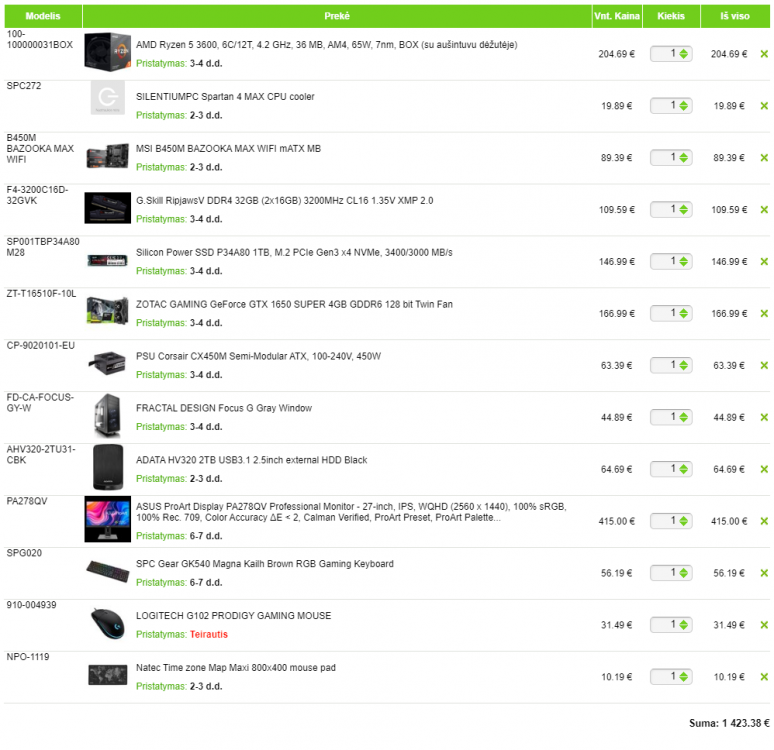Remove SILENTIUMPC Spartan 4 MAX cooler

764,106
